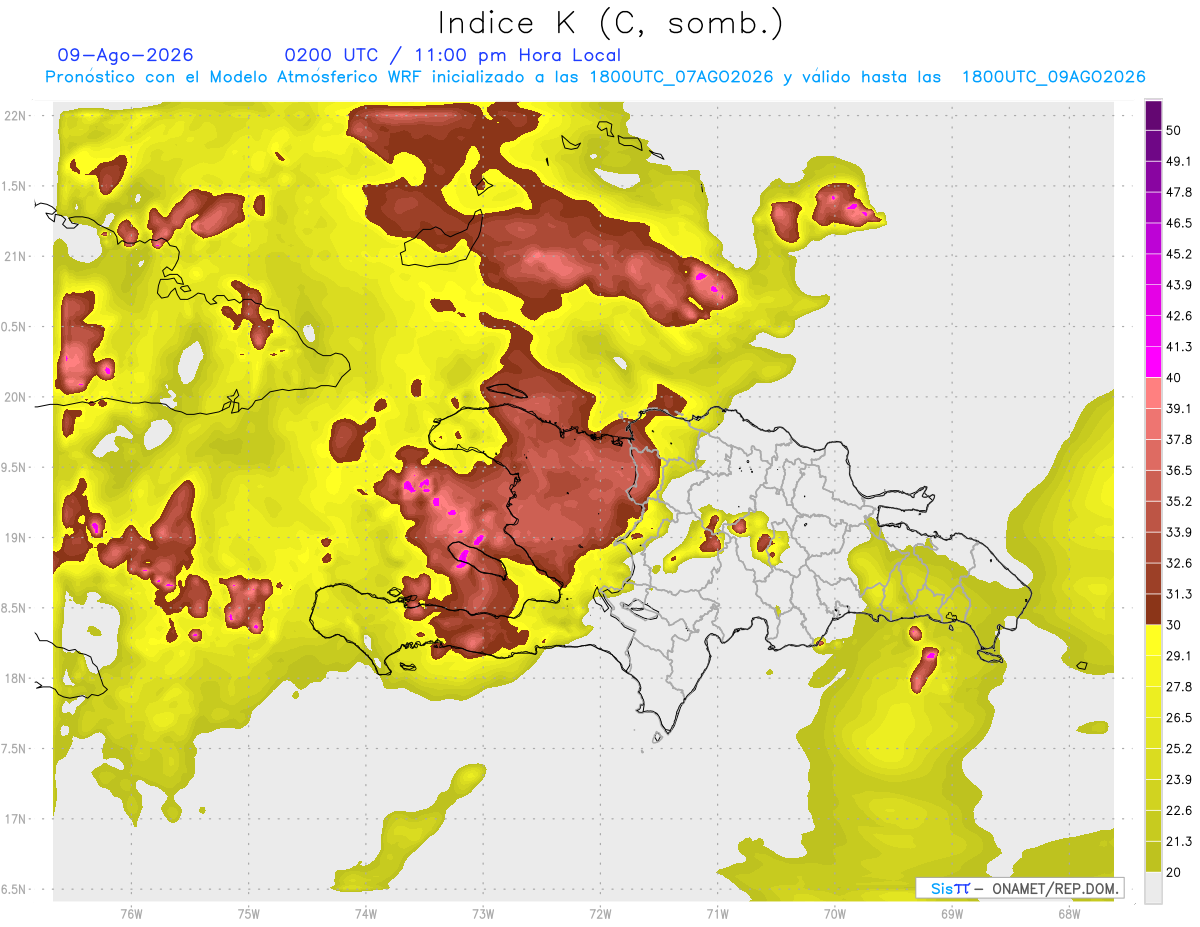Click the "ONAMET/REP.DOM." credit label
1200x927 pixels.
point(1056,888)
